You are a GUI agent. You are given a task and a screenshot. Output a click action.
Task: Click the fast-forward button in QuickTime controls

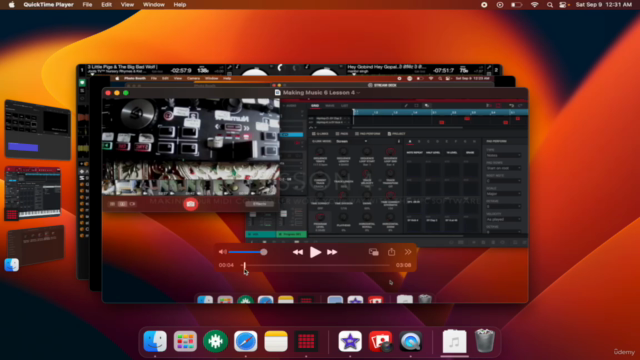[332, 252]
